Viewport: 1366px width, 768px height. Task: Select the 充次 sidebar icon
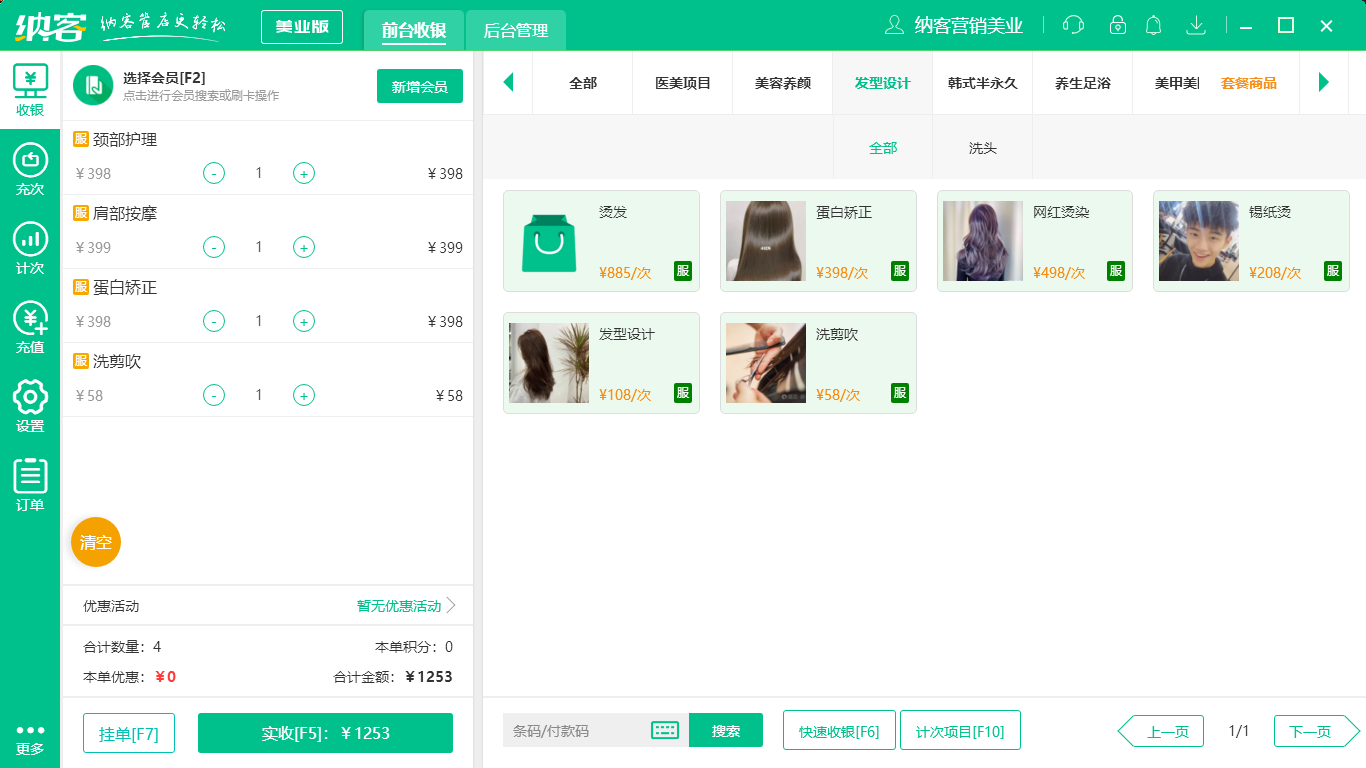pos(30,160)
